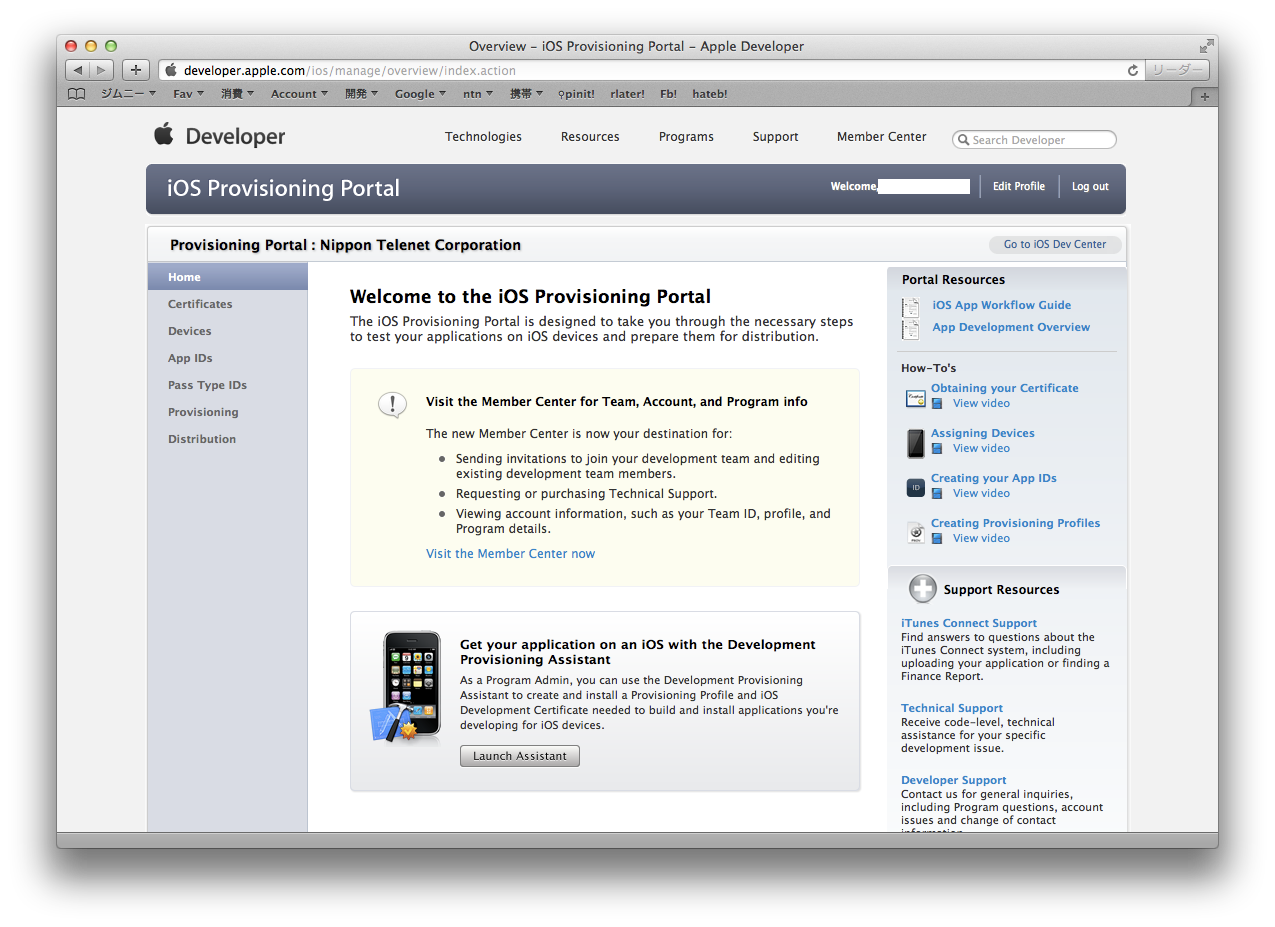Open the App Development Overview link
1275x927 pixels.
pyautogui.click(x=1011, y=328)
